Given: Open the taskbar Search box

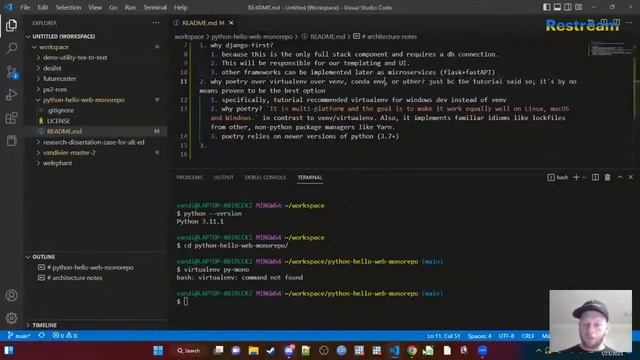Looking at the screenshot, I should coord(189,350).
